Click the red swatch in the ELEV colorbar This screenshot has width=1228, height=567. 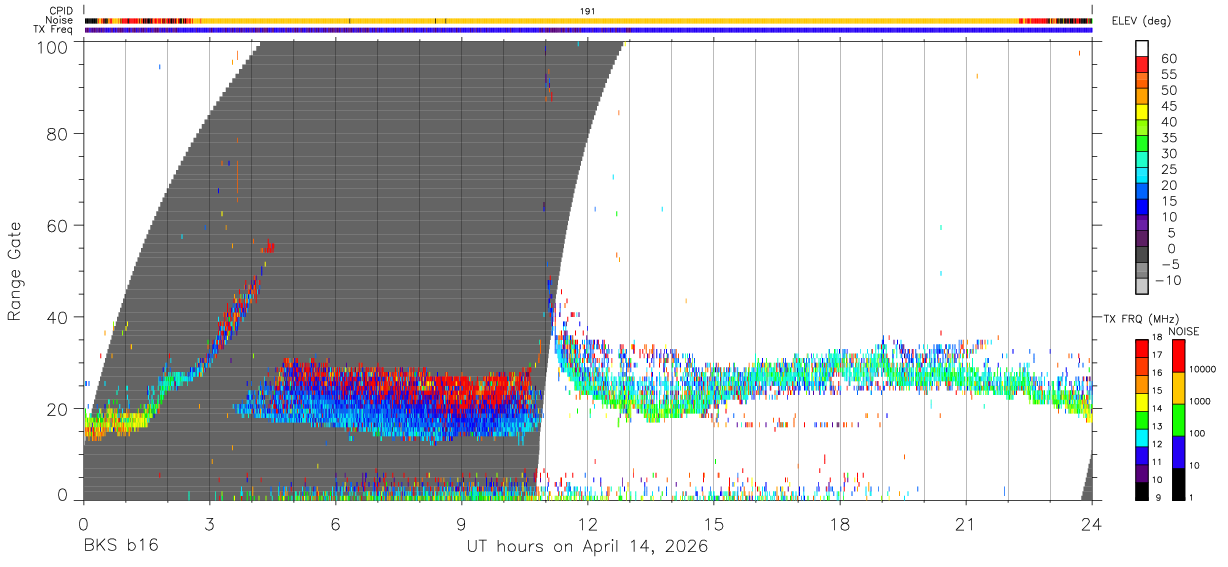click(x=1142, y=66)
